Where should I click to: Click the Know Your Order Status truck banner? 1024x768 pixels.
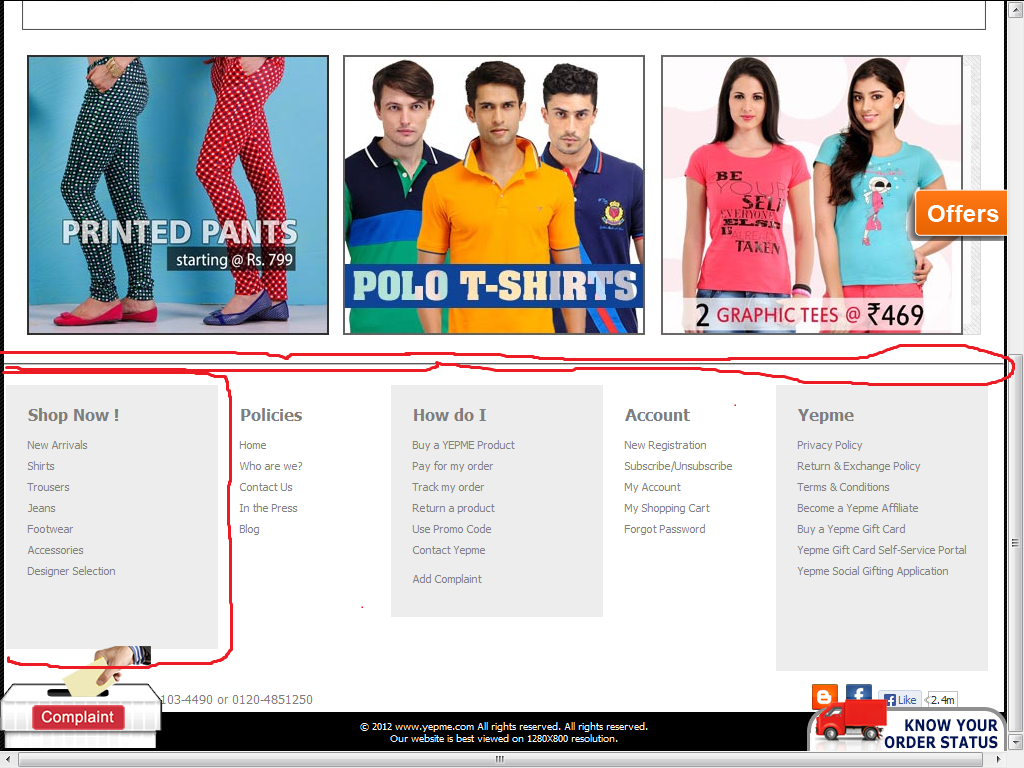[x=907, y=728]
